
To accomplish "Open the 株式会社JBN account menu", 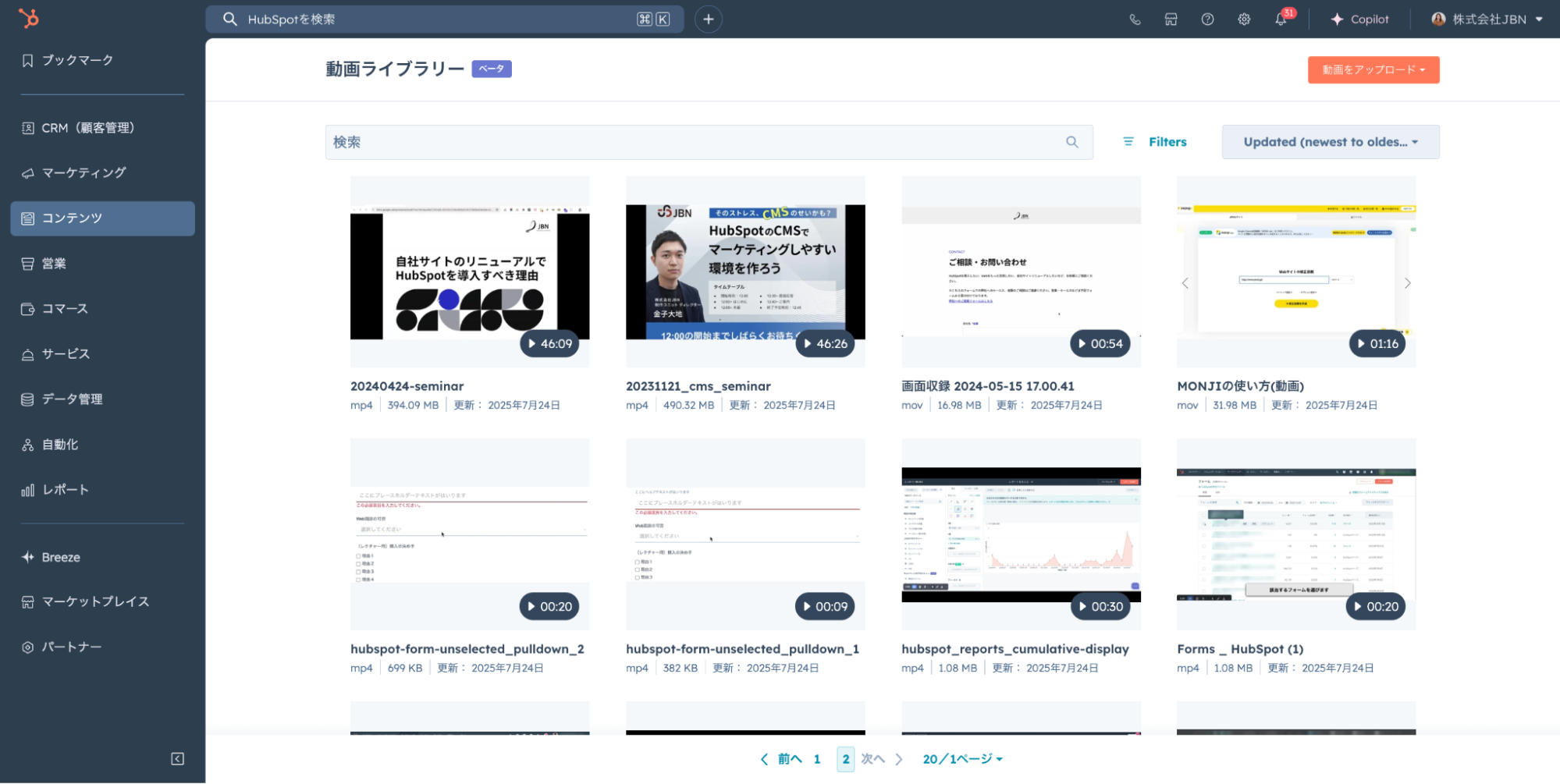I will 1487,20.
